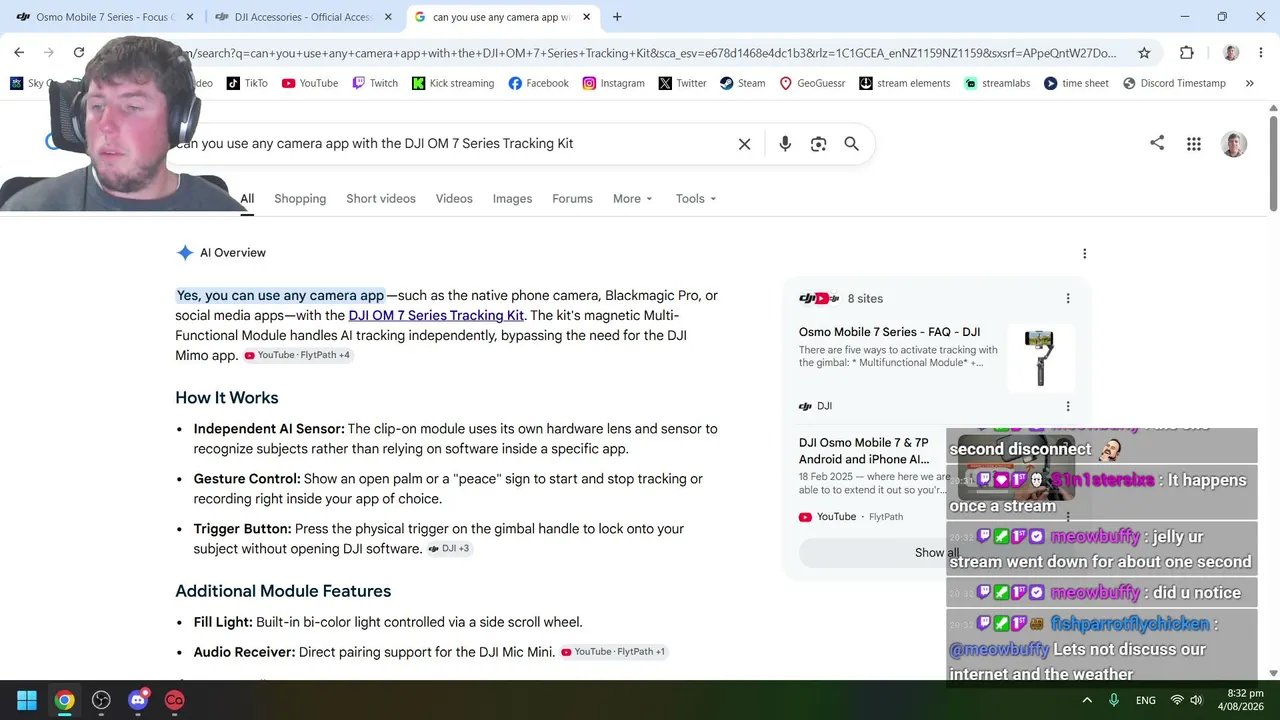This screenshot has height=720, width=1280.
Task: Open the stream elements bookmark
Action: point(904,83)
